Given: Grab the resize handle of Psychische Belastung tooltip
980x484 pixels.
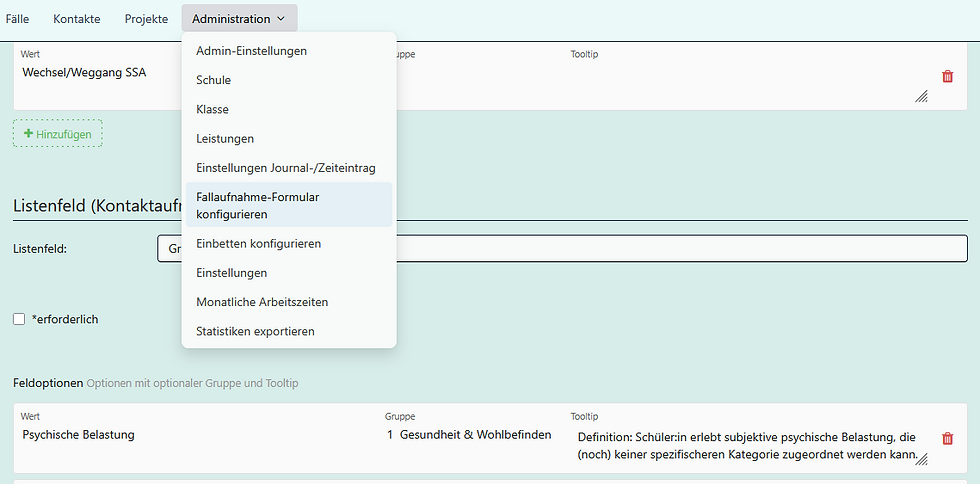Looking at the screenshot, I should (x=921, y=458).
